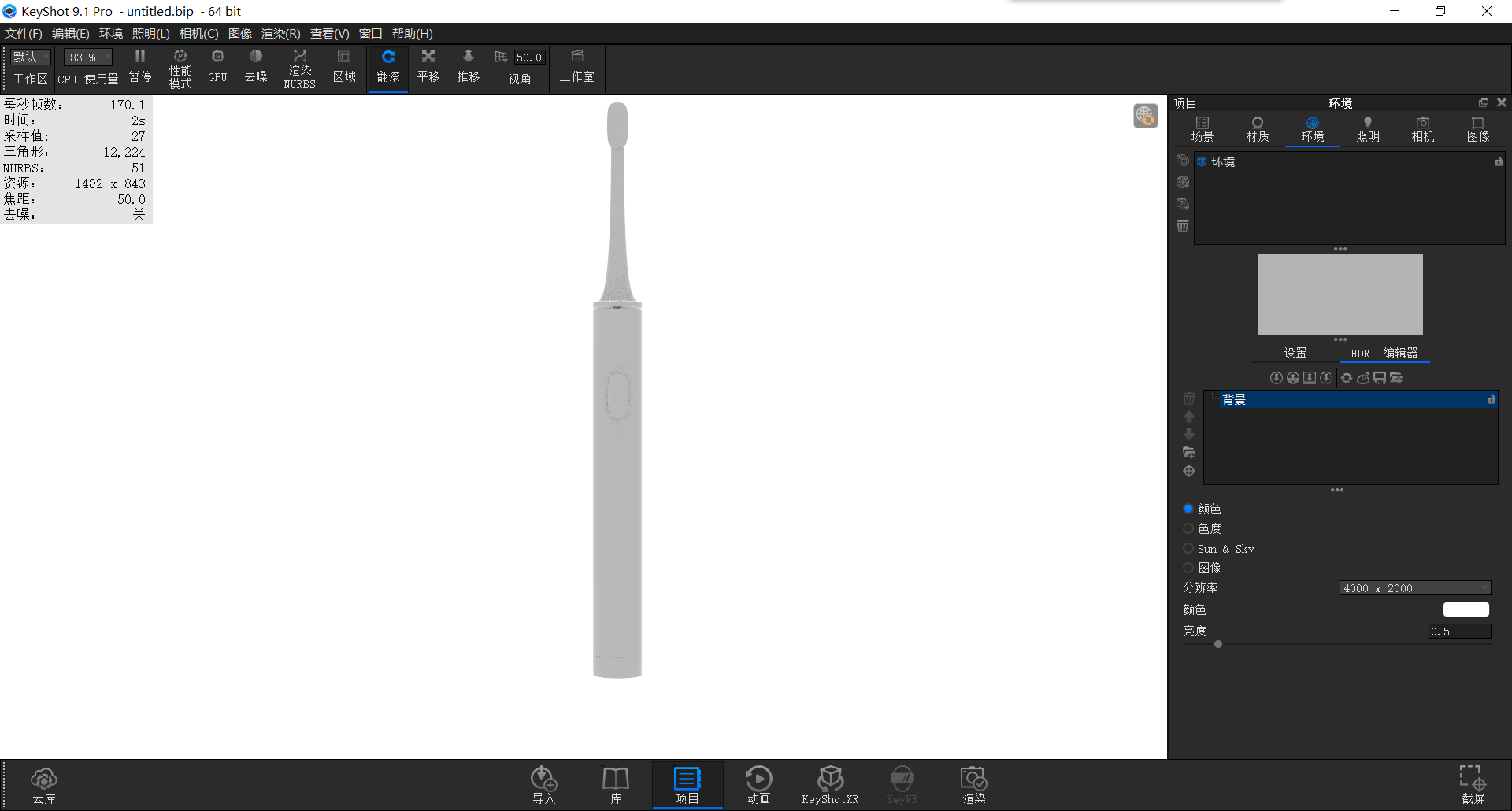Select the Sun & Sky radio button
The width and height of the screenshot is (1512, 811).
tap(1188, 548)
